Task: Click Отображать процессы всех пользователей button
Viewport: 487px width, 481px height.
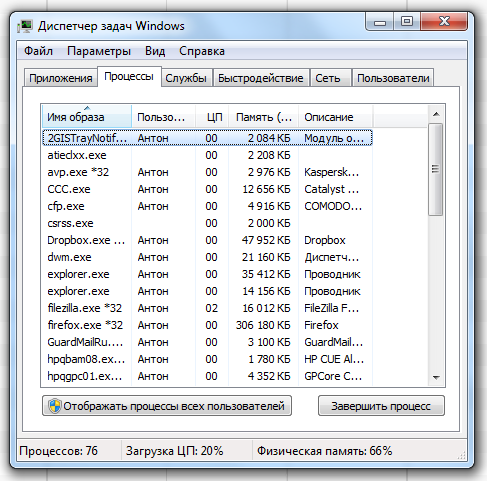Action: (167, 406)
